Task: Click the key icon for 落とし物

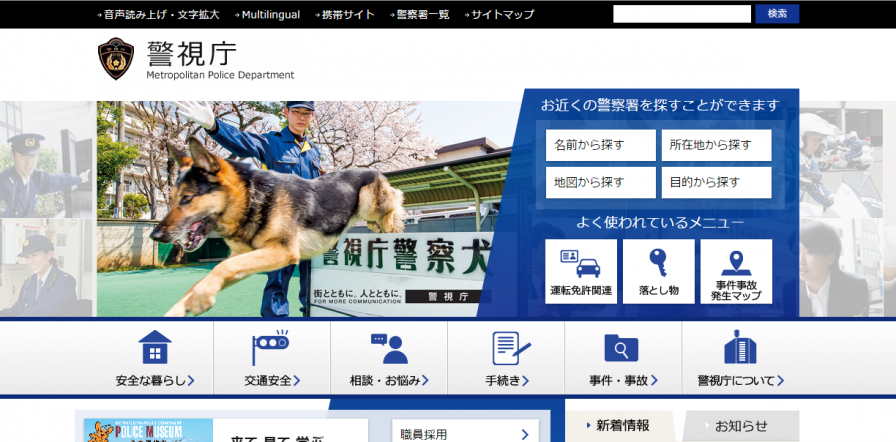Action: click(x=658, y=263)
